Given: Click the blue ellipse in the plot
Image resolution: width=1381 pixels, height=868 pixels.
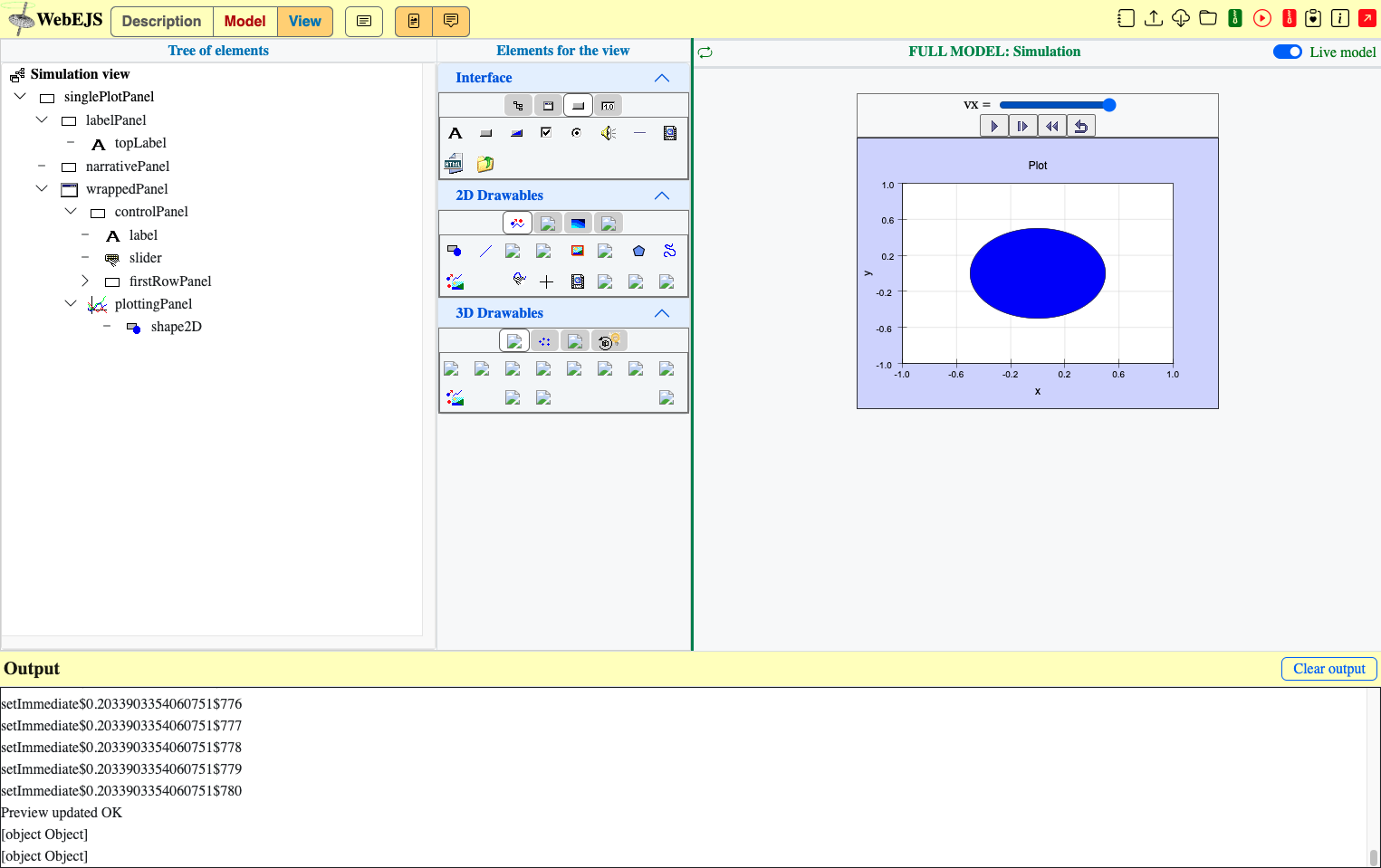Looking at the screenshot, I should [1038, 273].
